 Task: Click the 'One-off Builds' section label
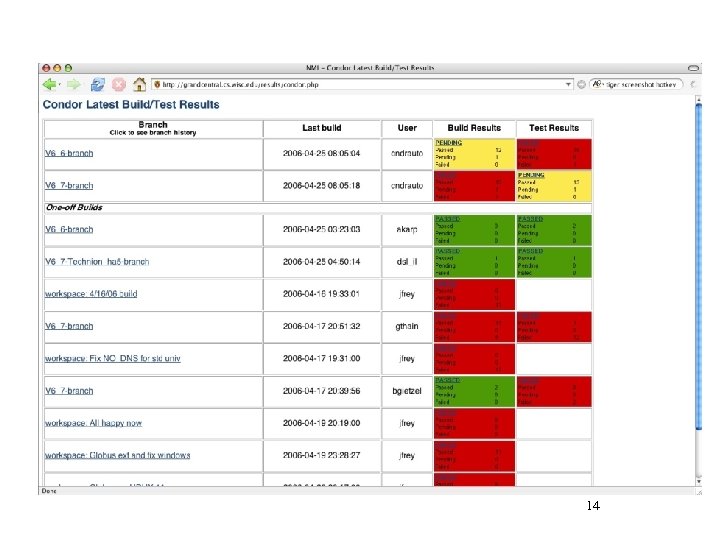74,208
